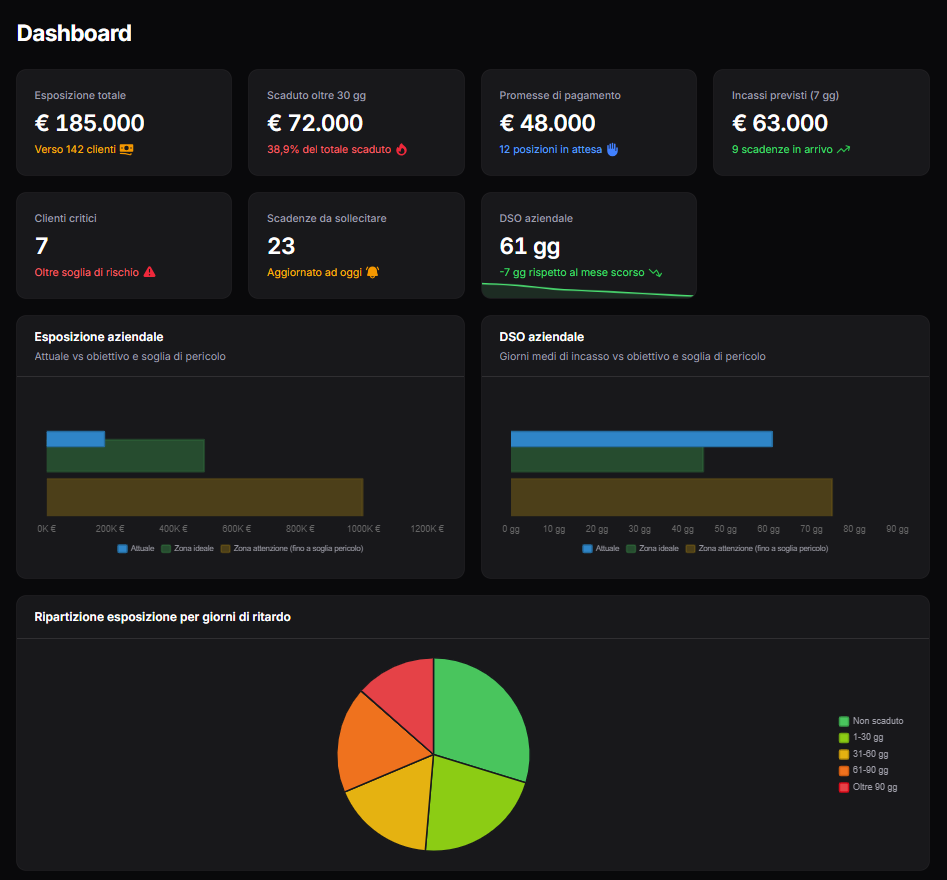Click the 1-30 gg legend swatch
The height and width of the screenshot is (880, 947).
844,737
